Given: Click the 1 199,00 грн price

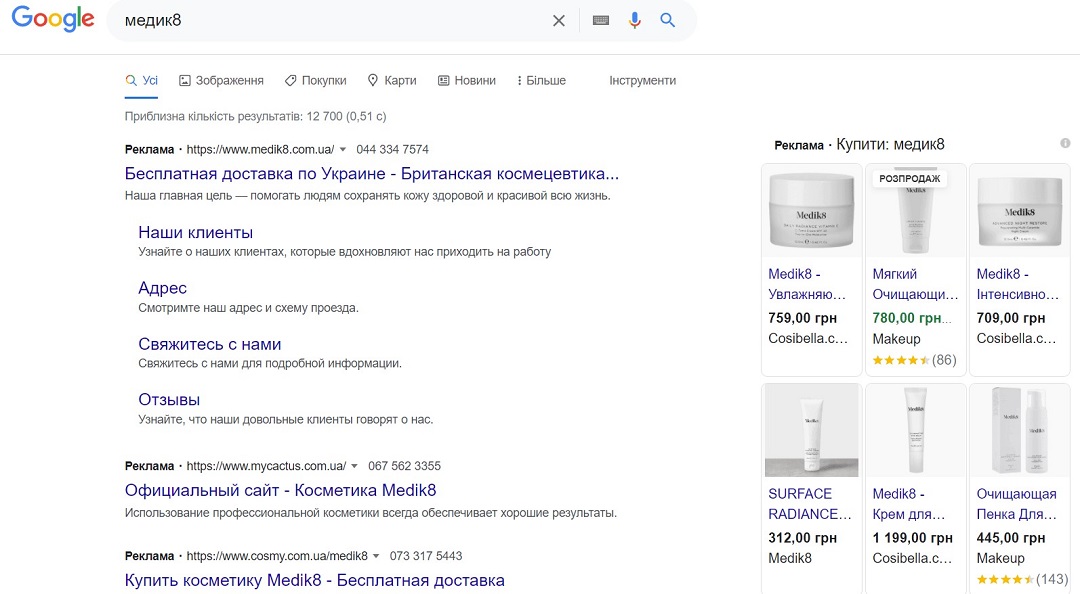Looking at the screenshot, I should point(913,538).
